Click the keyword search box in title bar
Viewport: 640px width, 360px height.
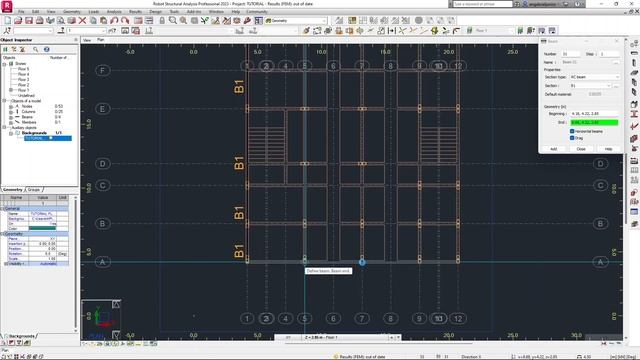pos(482,4)
